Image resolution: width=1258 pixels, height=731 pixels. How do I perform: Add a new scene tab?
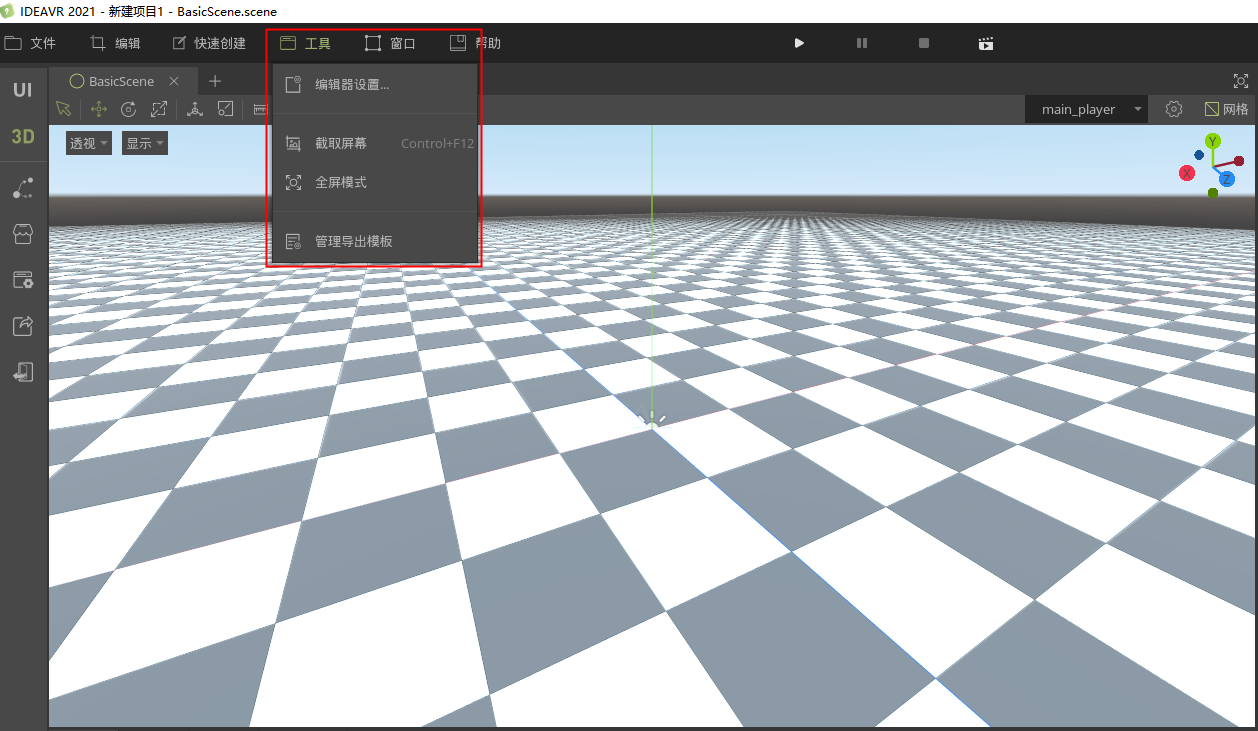point(214,81)
